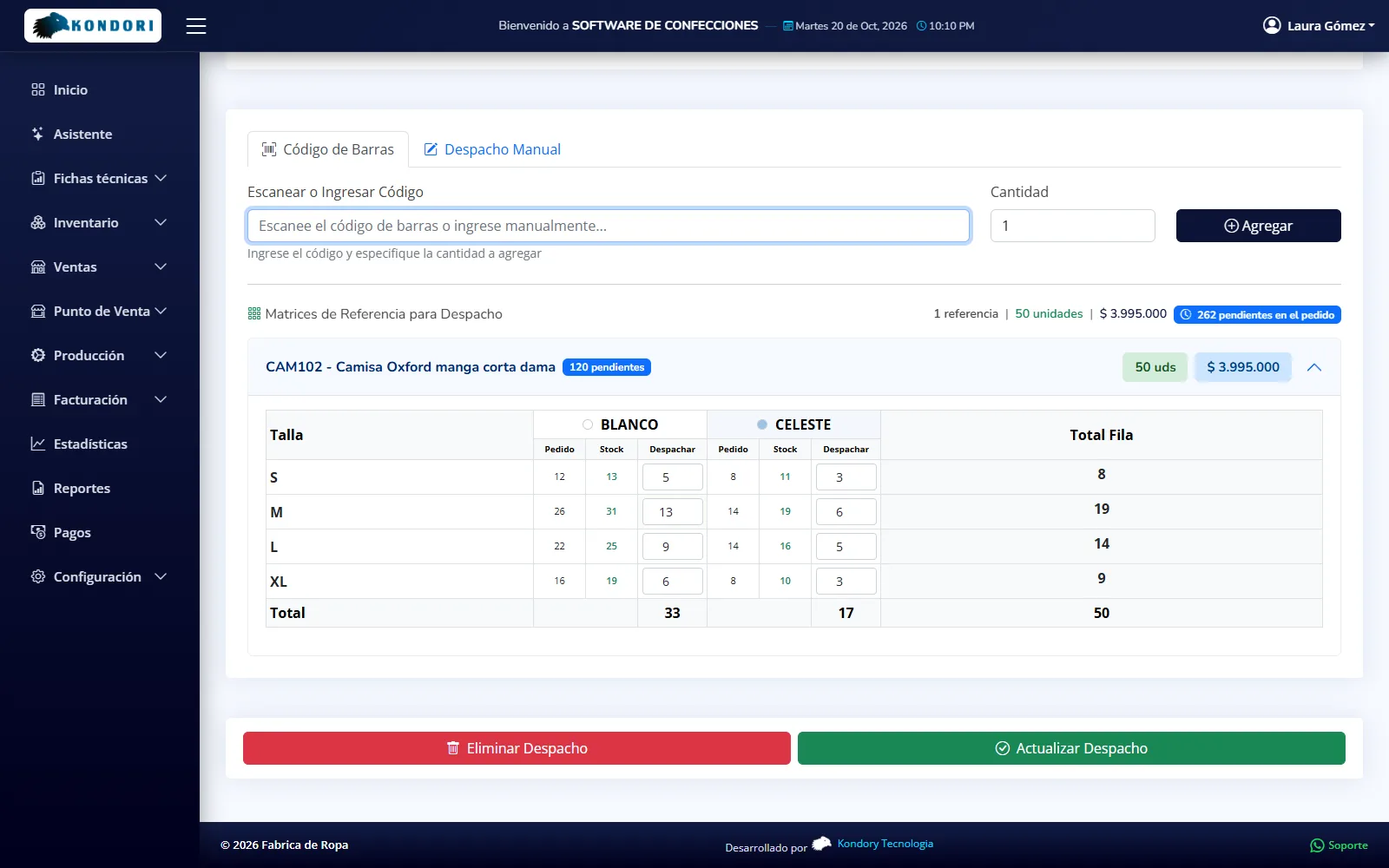Screen dimensions: 1389x868
Task: Click the CELESTE color dot
Action: click(x=762, y=424)
